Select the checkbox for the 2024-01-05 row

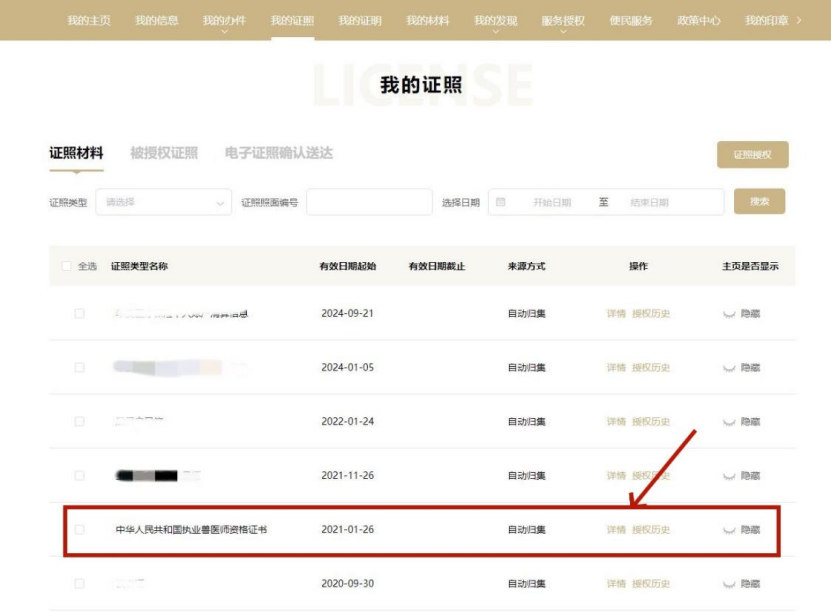(80, 368)
